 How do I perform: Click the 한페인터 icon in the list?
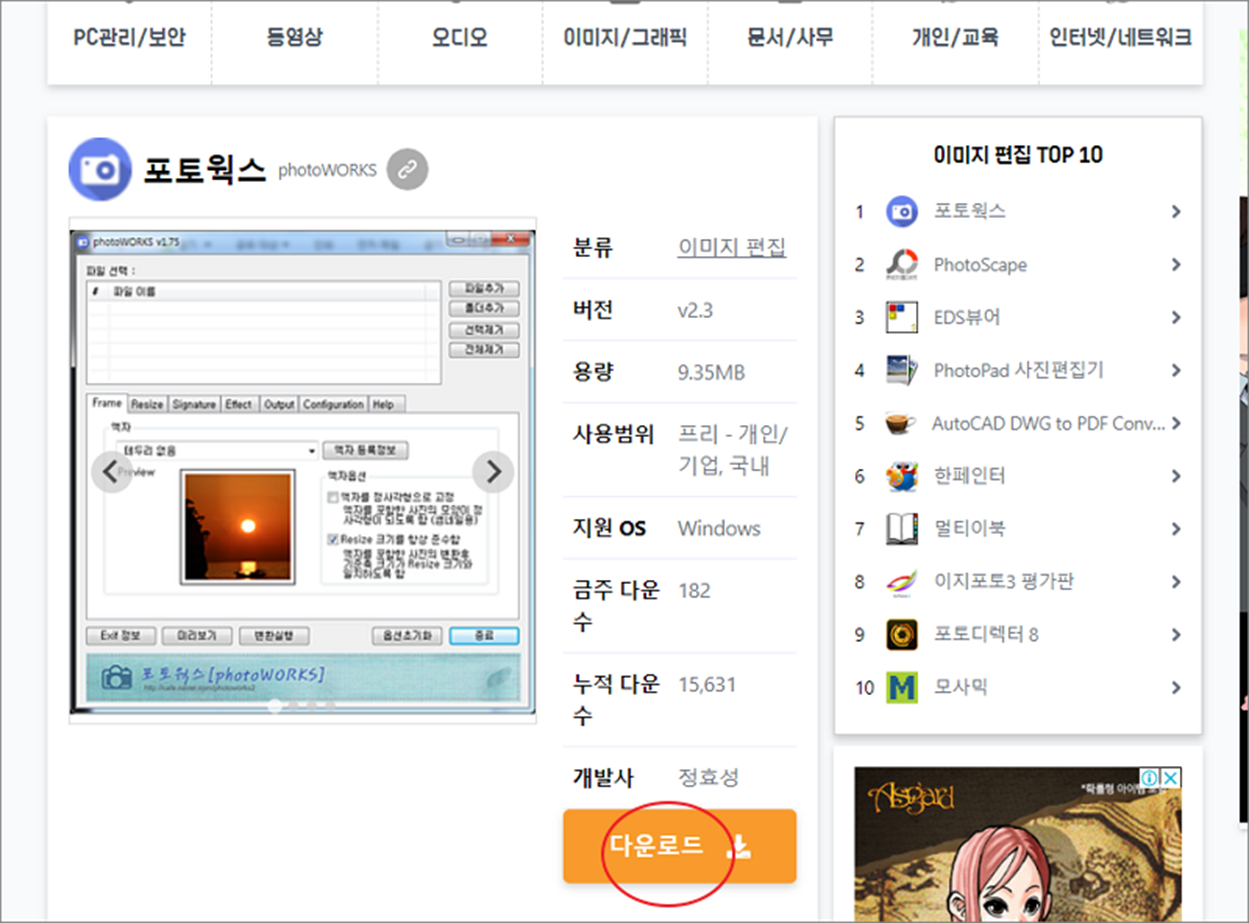902,476
